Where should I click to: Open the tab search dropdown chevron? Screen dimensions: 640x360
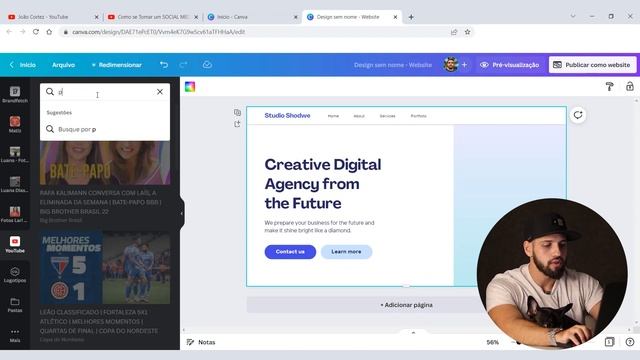coord(573,16)
